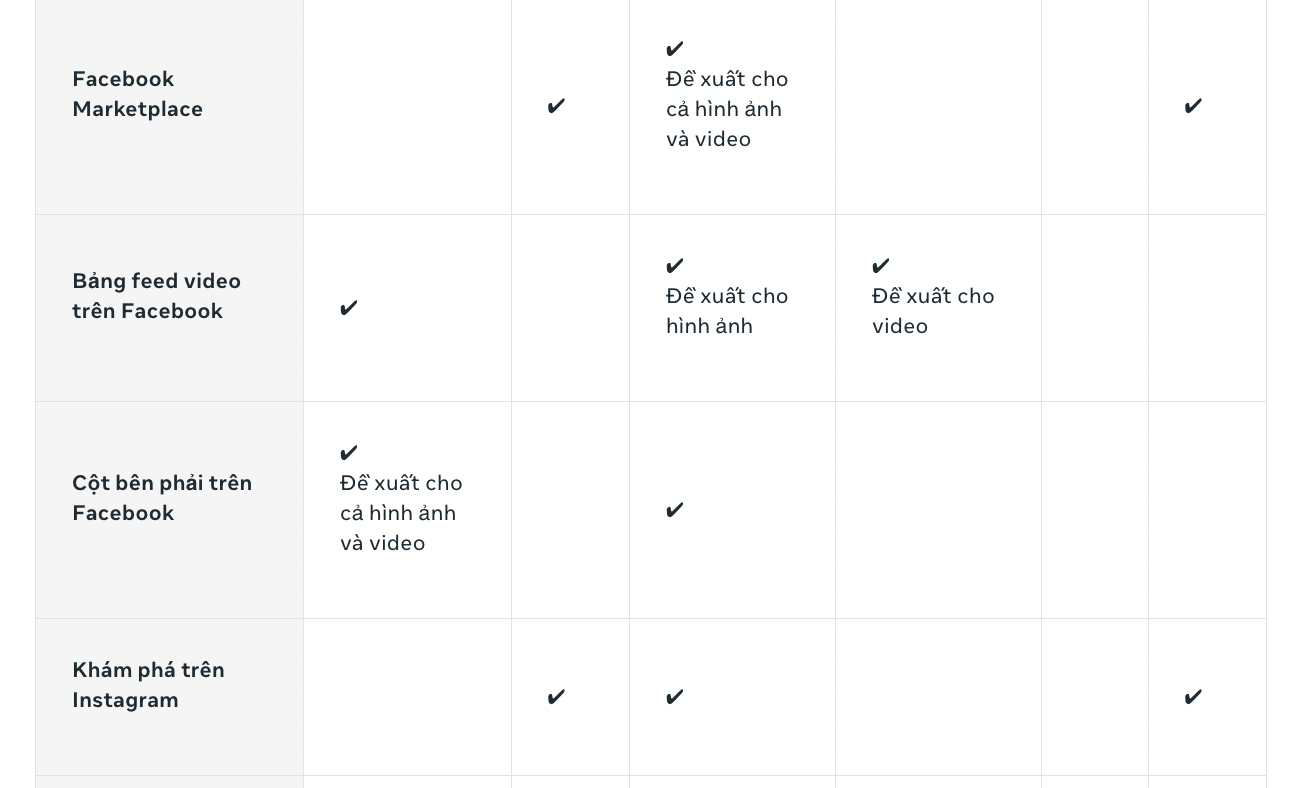
Task: Click empty first cell of Facebook Marketplace row
Action: [407, 106]
